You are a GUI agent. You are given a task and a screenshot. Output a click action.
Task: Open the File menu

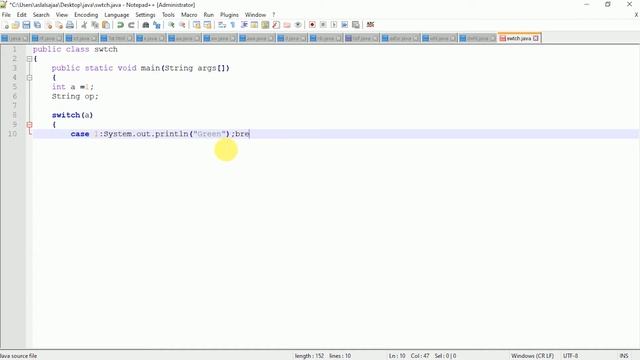(6, 15)
